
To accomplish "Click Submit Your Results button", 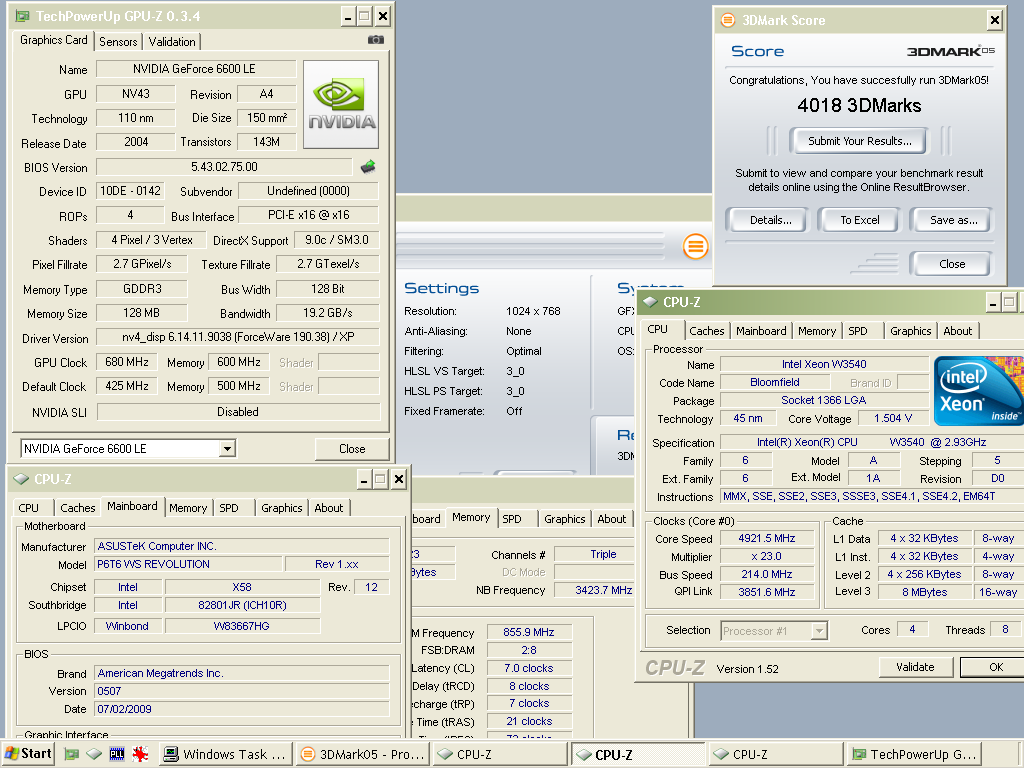I will pos(859,141).
